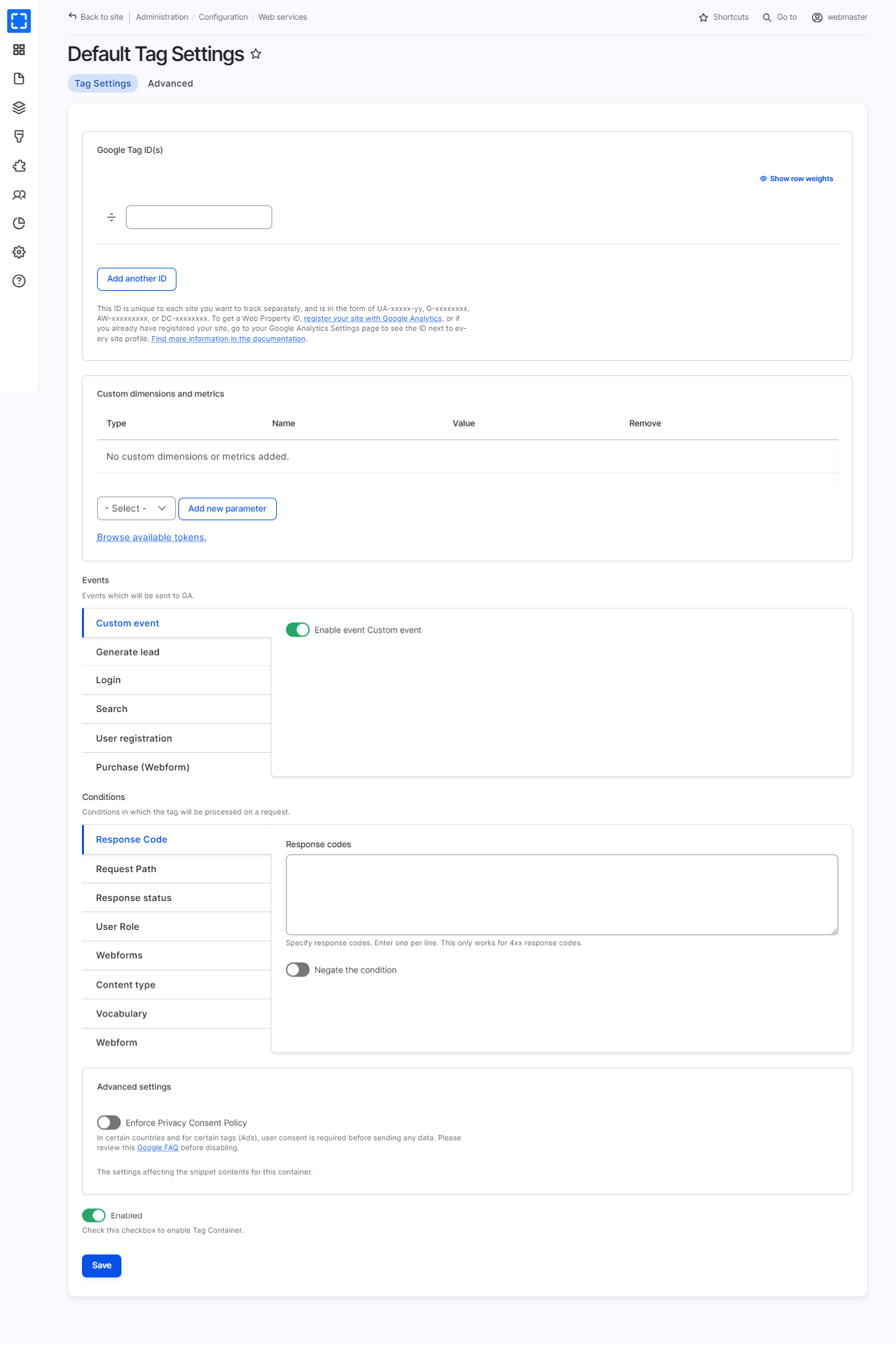896x1346 pixels.
Task: Disable the Enable event Custom event toggle
Action: 298,630
